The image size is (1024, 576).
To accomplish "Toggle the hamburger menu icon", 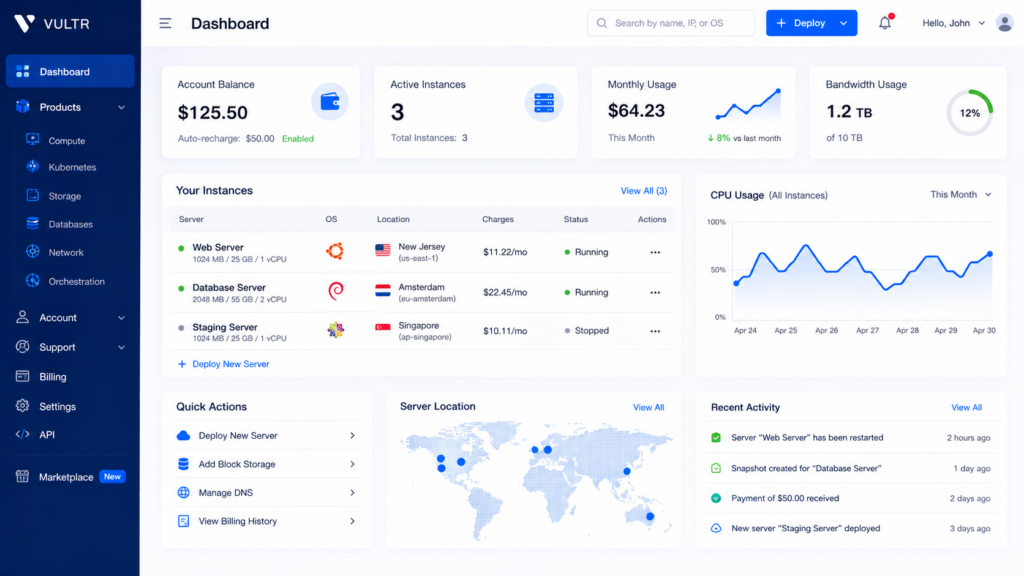I will pyautogui.click(x=165, y=24).
